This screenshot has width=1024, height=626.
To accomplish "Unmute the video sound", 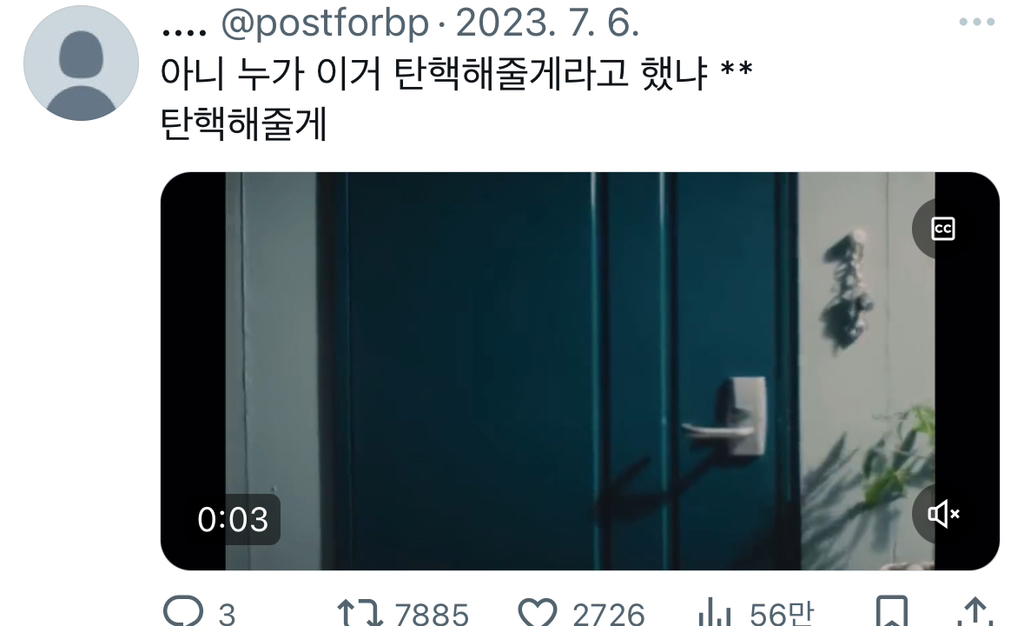I will (x=942, y=514).
